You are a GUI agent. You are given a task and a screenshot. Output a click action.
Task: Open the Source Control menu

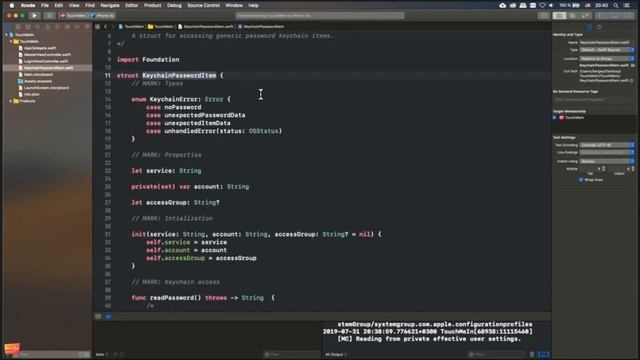point(203,5)
